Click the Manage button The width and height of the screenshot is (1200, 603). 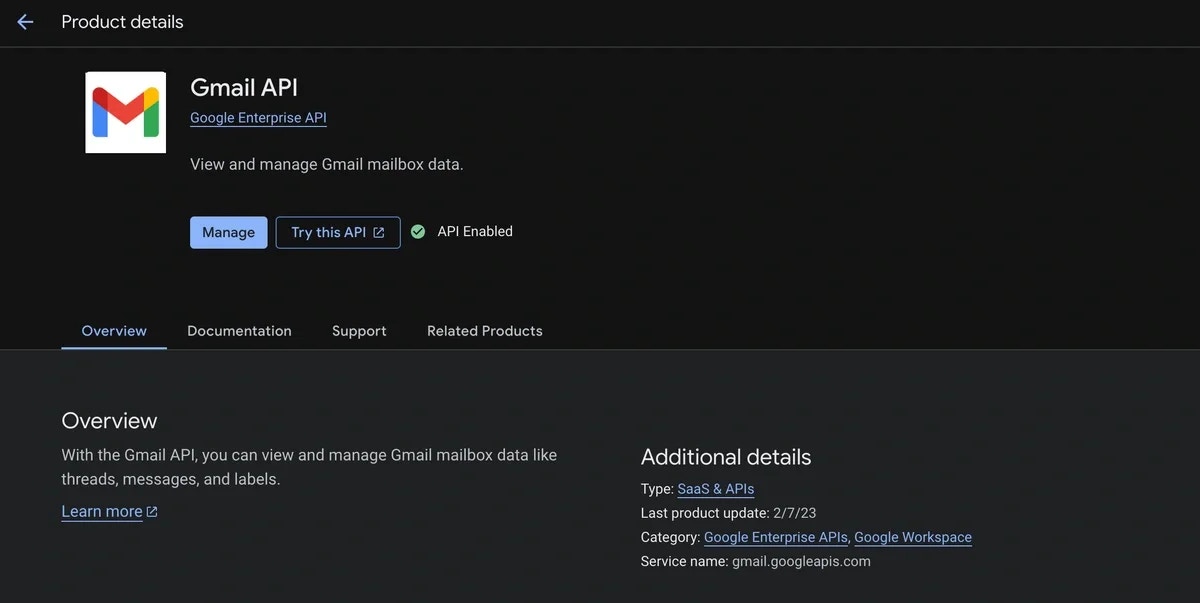point(229,232)
